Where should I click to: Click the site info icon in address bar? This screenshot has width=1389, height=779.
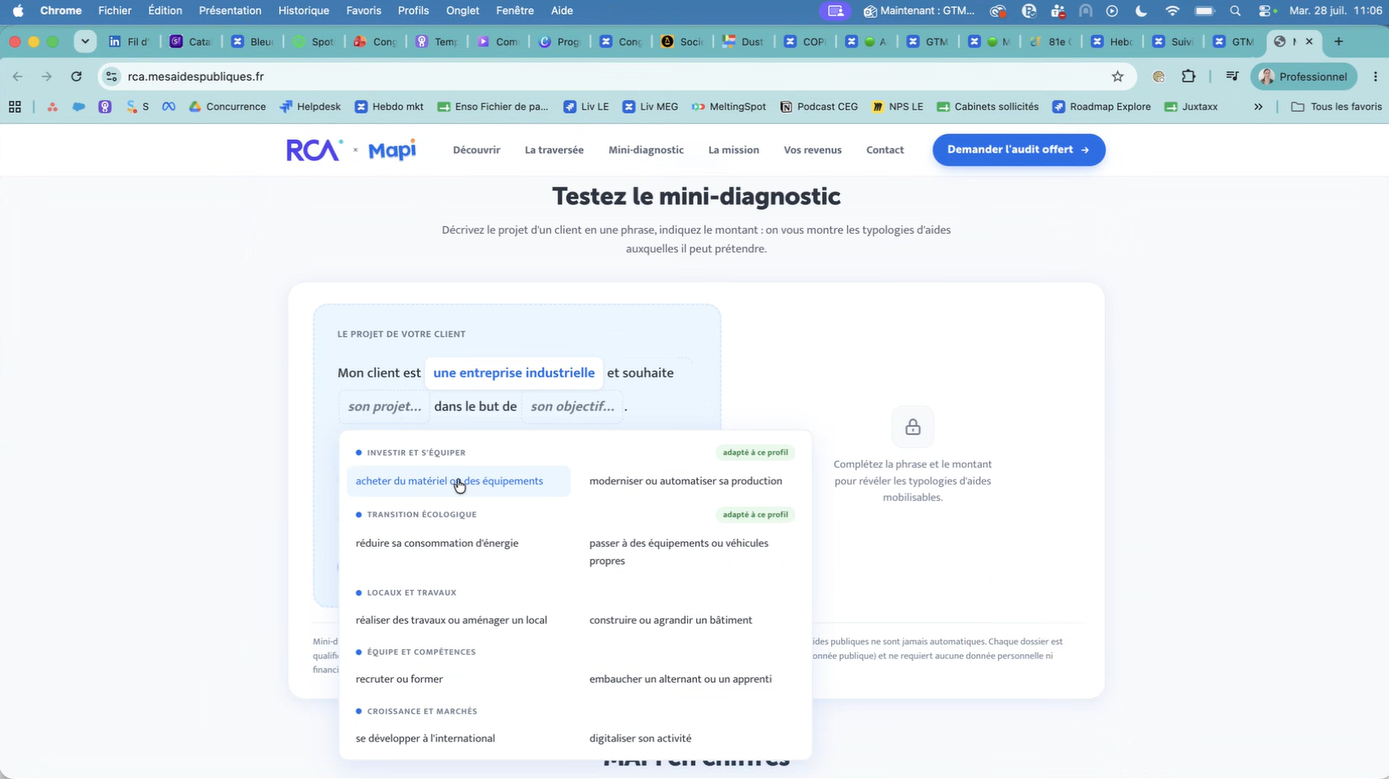pyautogui.click(x=112, y=76)
